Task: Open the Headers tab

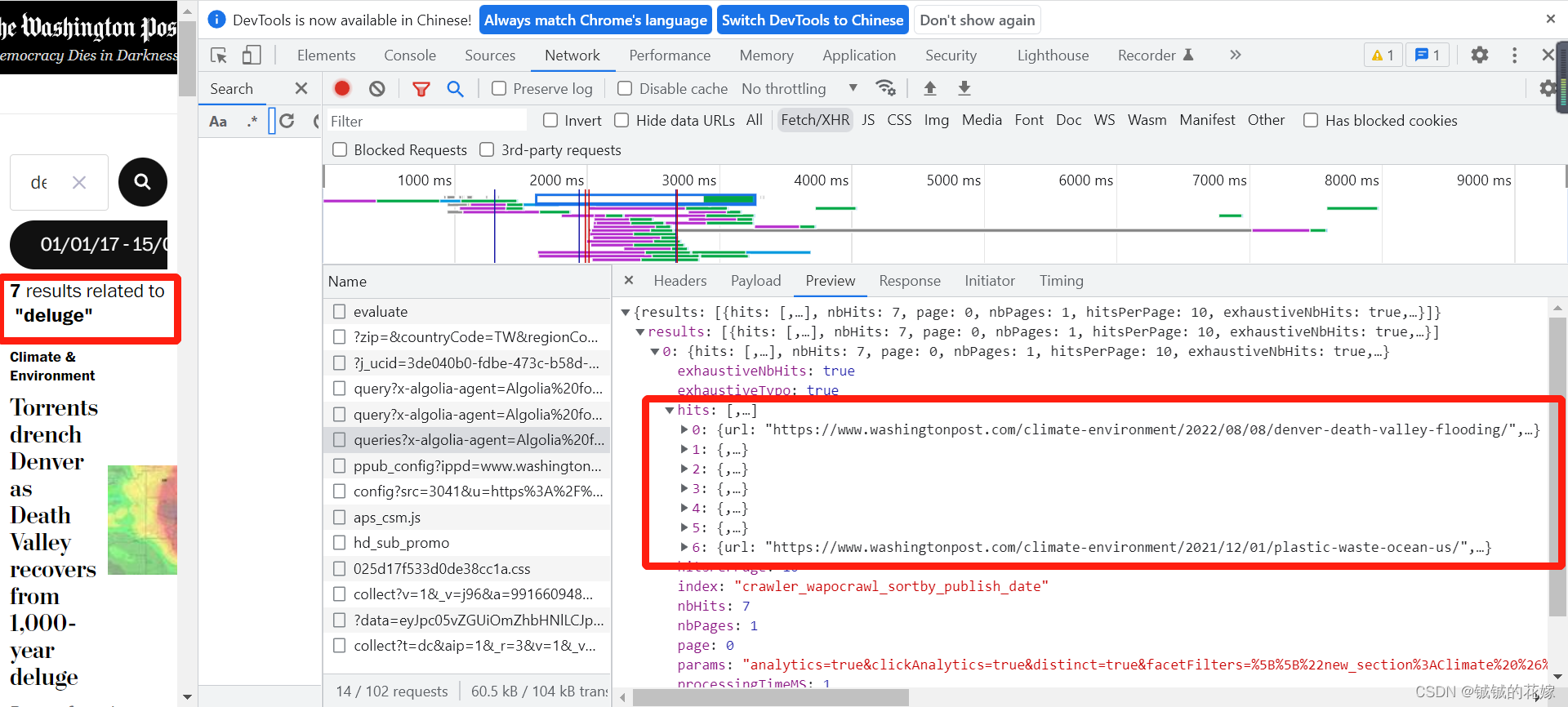Action: click(x=679, y=280)
